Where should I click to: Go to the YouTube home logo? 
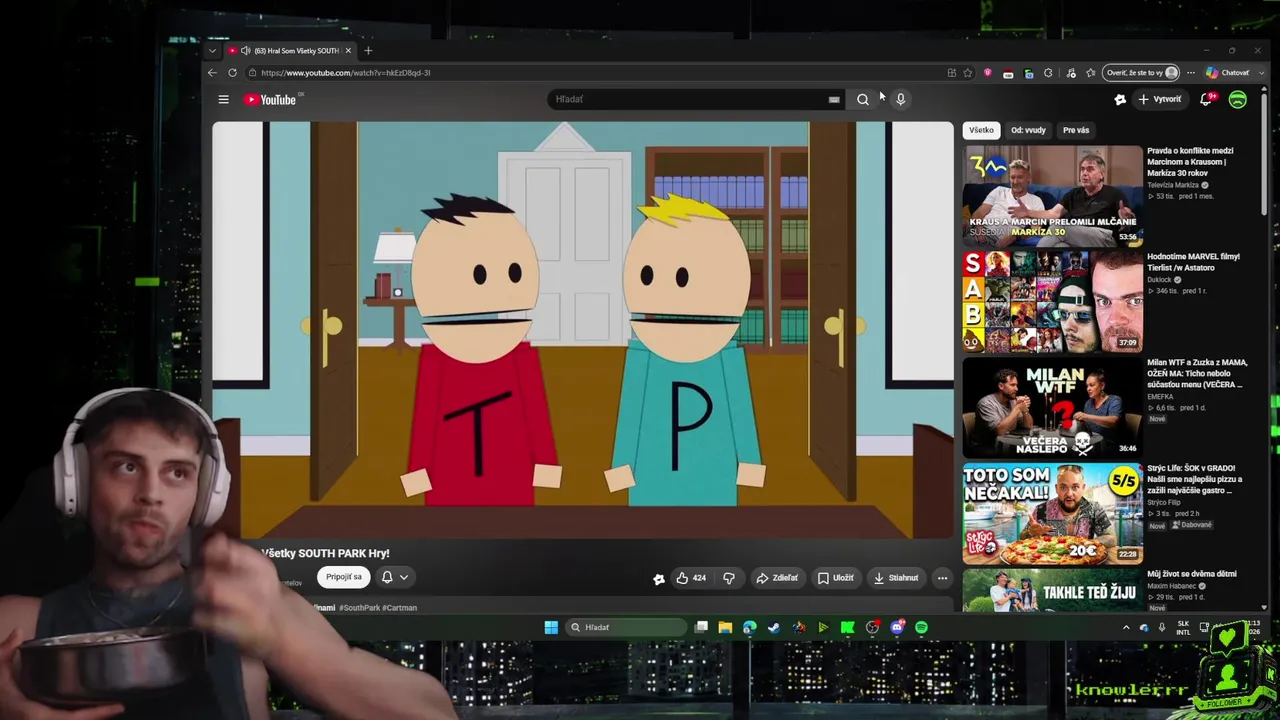tap(270, 99)
